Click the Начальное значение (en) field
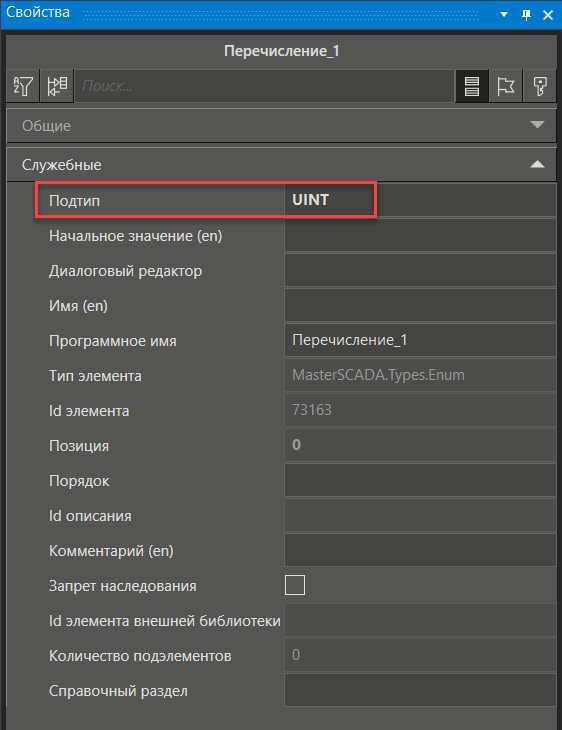The image size is (562, 730). (x=420, y=236)
